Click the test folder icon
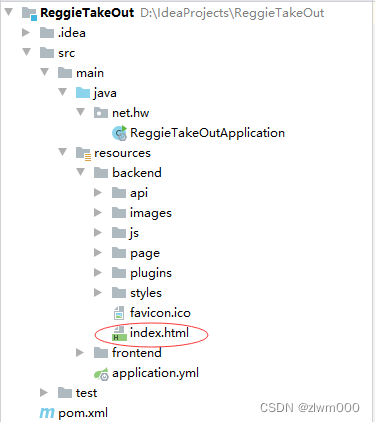375x422 pixels. coord(65,393)
